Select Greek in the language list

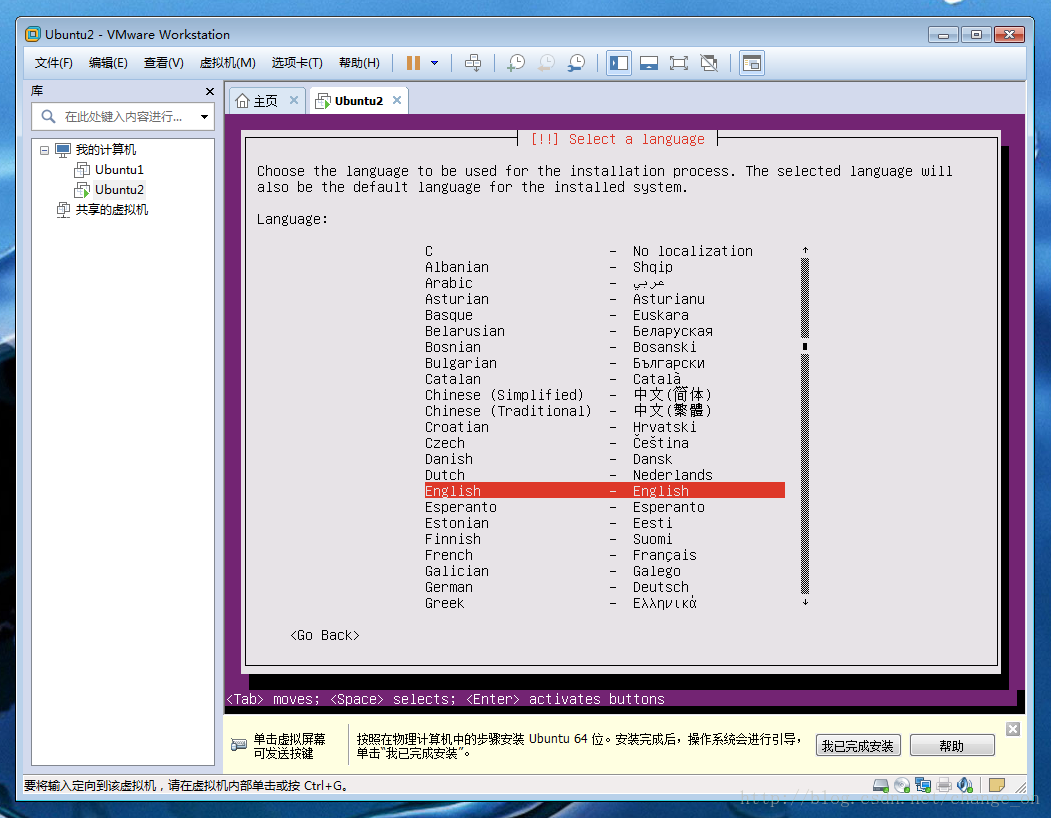605,603
